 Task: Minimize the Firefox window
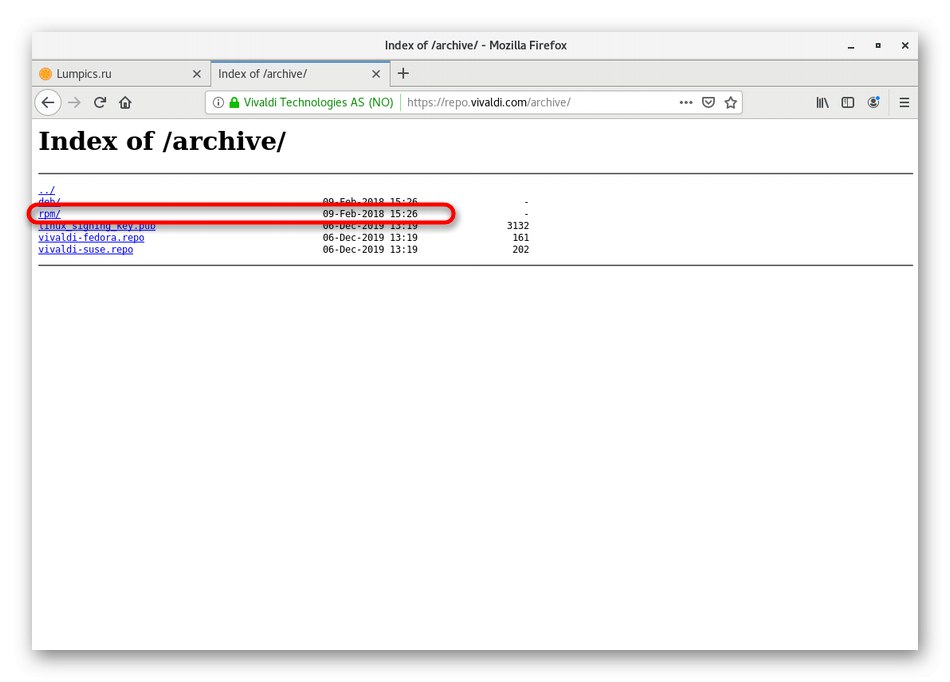851,46
